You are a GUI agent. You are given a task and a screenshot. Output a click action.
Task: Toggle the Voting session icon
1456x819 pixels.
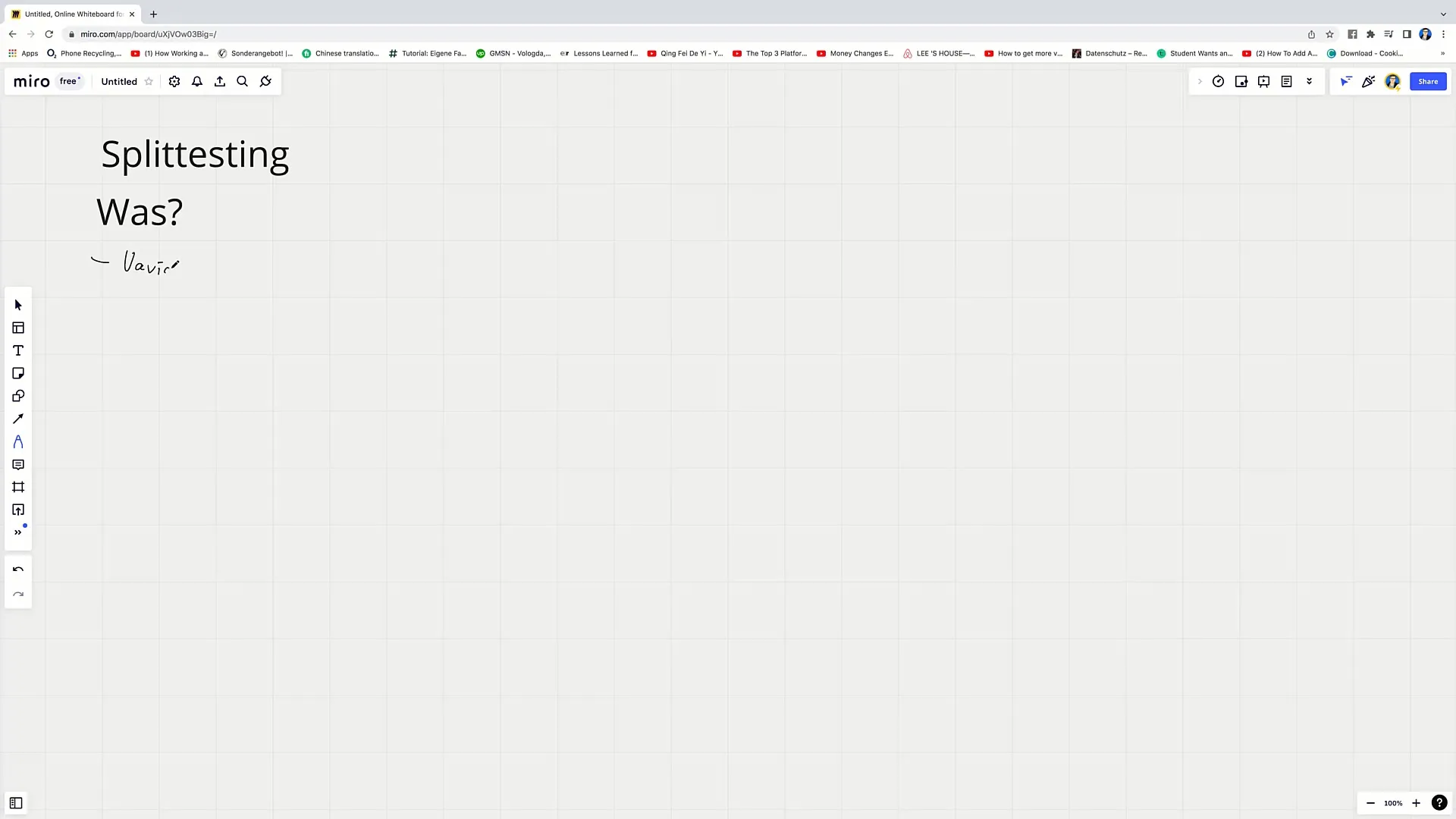click(x=1241, y=81)
